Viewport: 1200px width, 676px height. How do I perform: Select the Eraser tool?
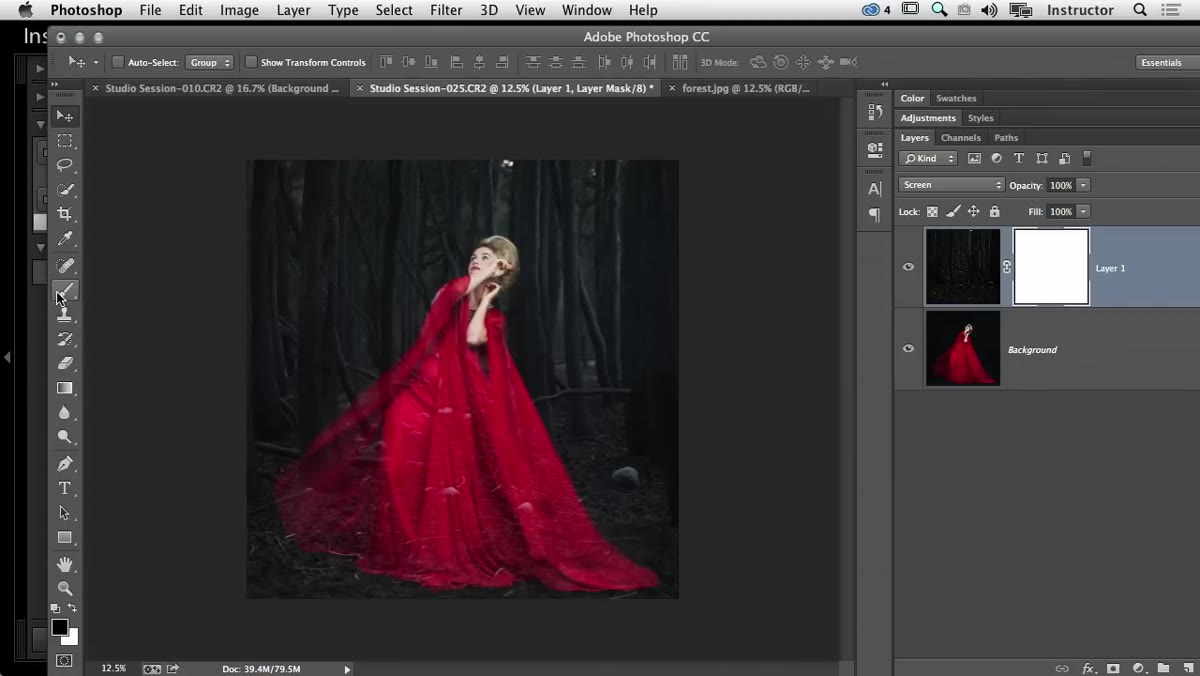(x=65, y=363)
